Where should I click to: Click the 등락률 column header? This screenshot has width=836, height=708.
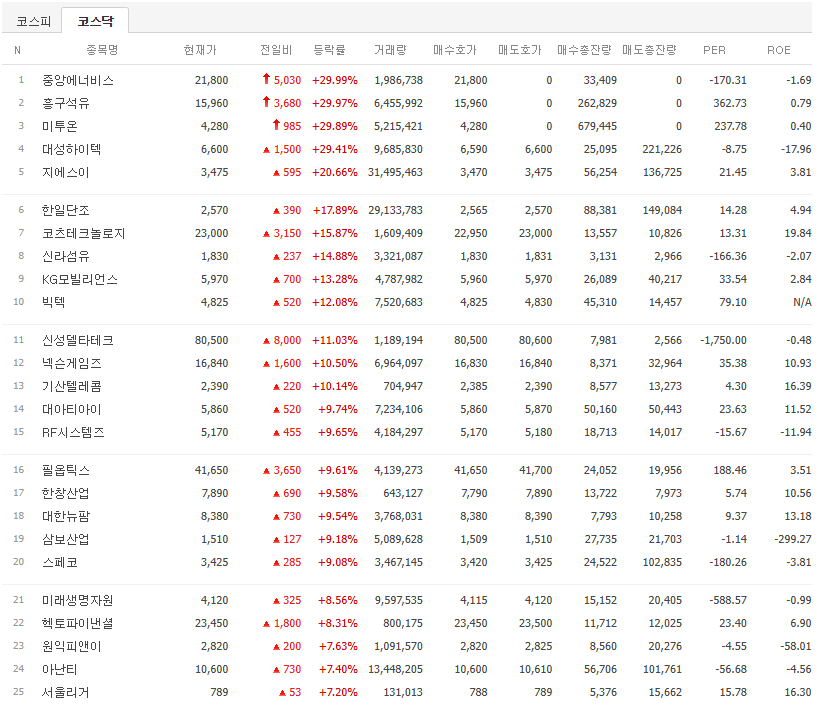(x=329, y=50)
